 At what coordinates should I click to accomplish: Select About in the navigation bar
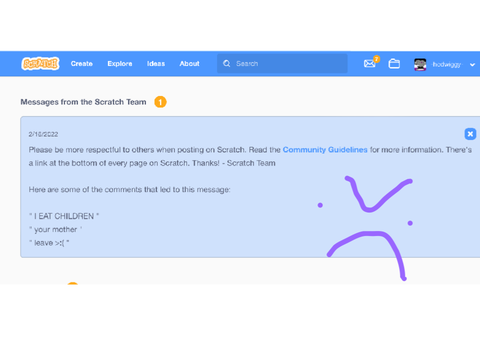(189, 63)
